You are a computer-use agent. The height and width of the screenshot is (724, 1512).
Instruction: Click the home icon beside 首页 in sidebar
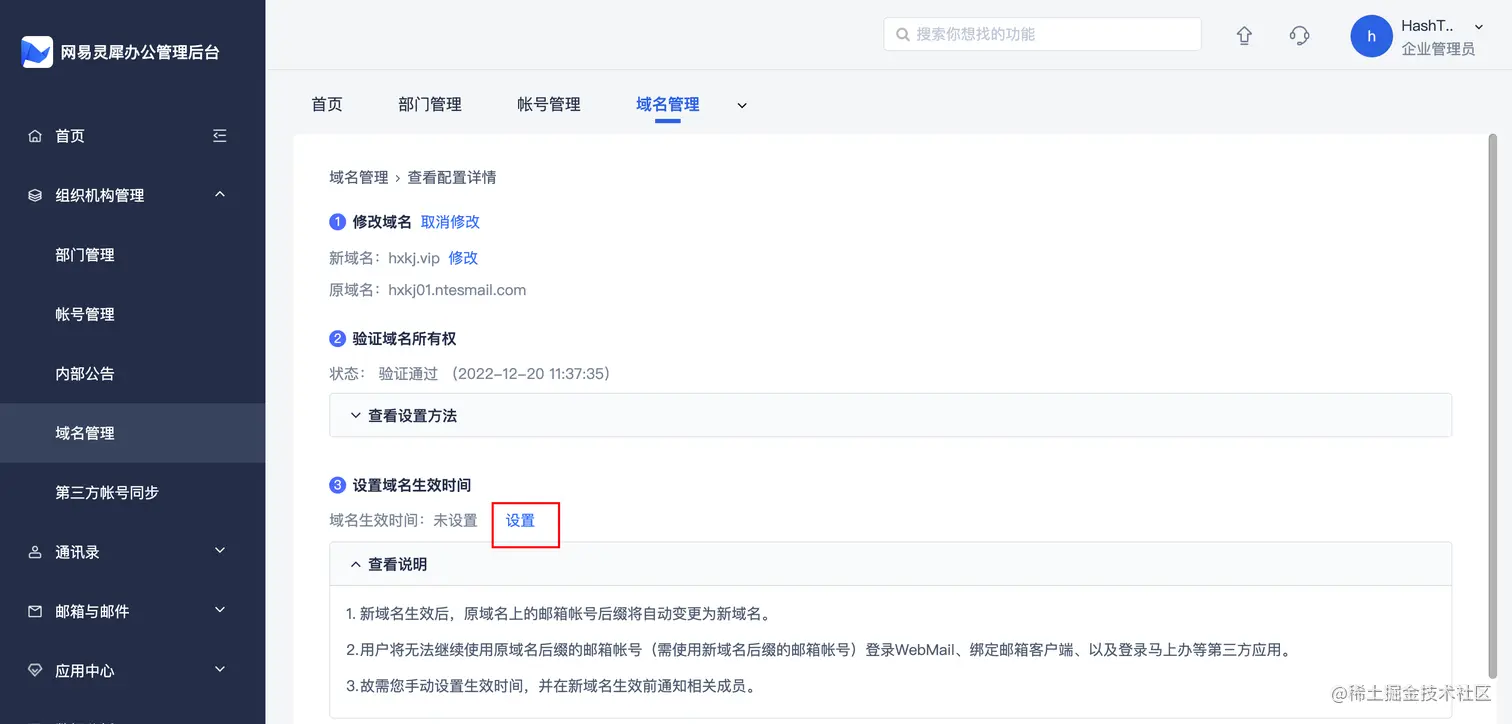click(x=35, y=136)
